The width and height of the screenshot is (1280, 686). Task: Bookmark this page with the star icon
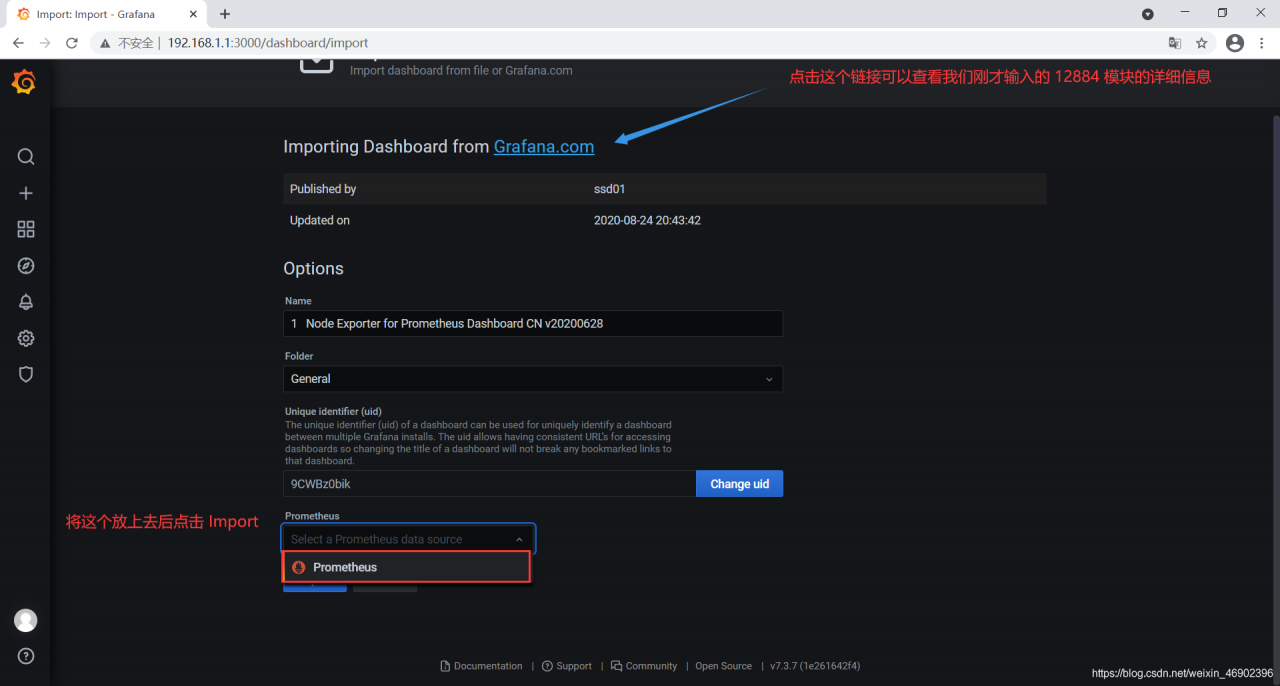tap(1202, 43)
